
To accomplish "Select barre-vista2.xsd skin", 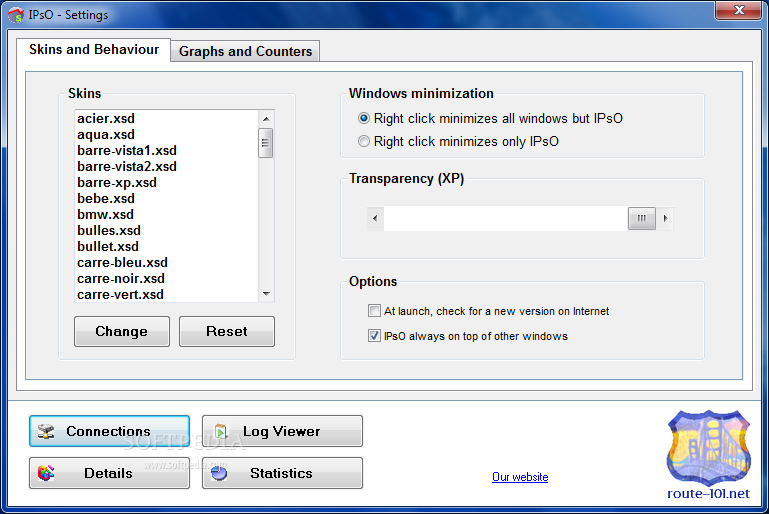I will point(166,166).
